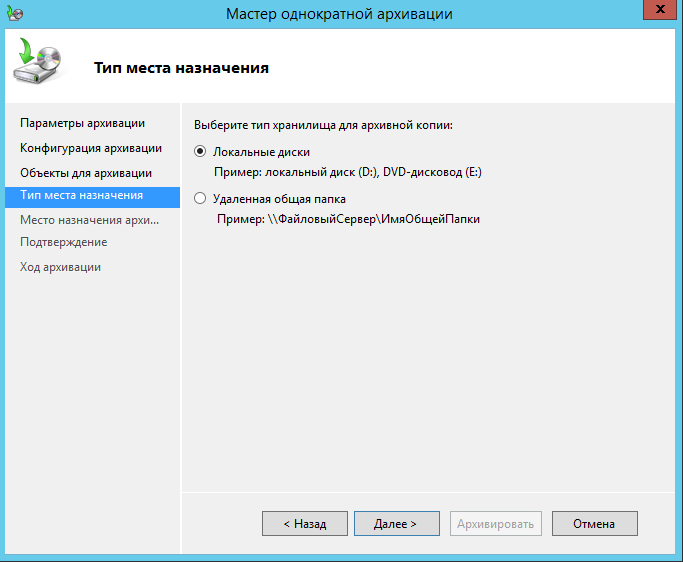Select the Локальные диски radio button
683x562 pixels.
200,152
